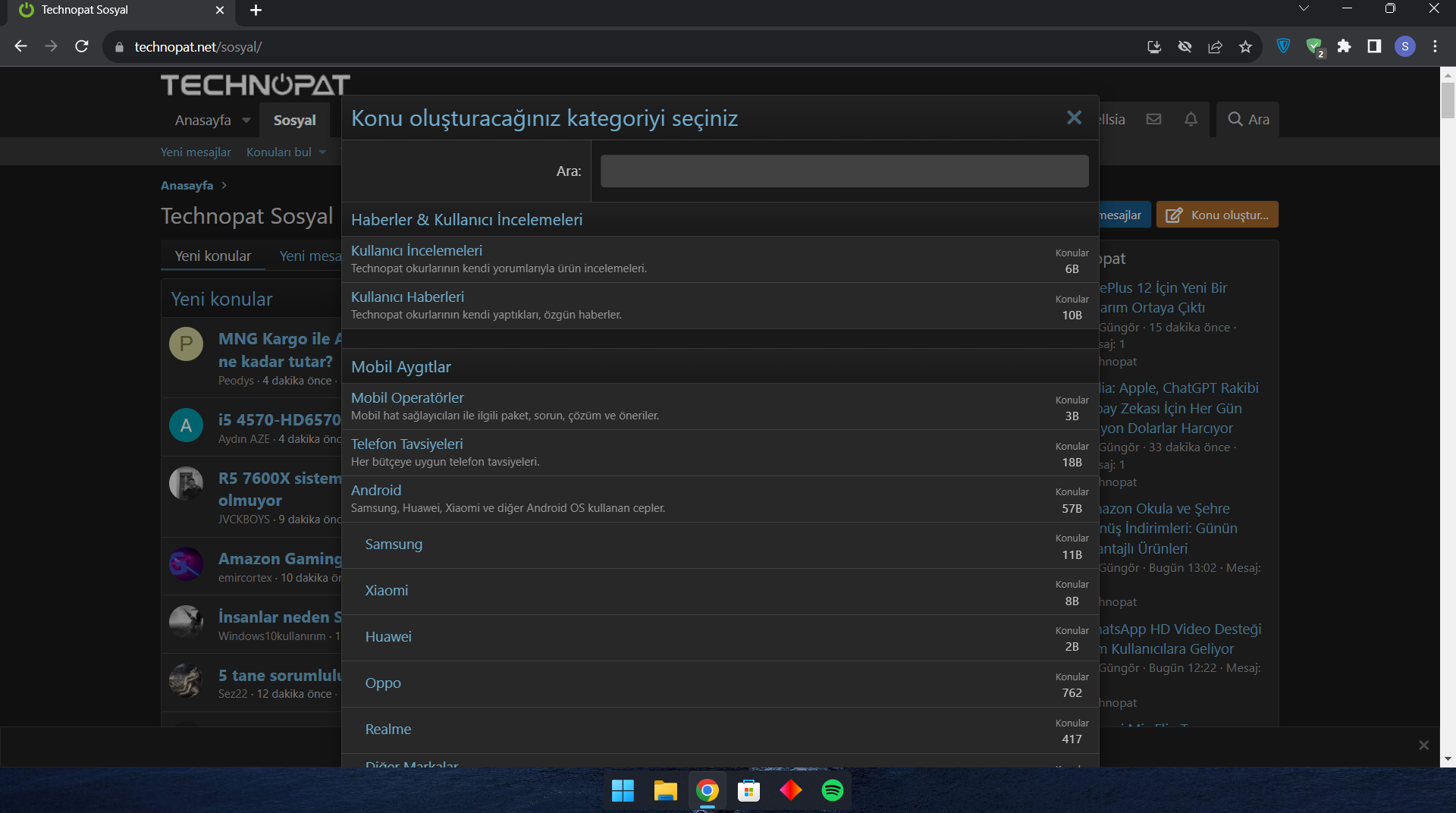
Task: Close the bottom notice bar
Action: click(1423, 745)
